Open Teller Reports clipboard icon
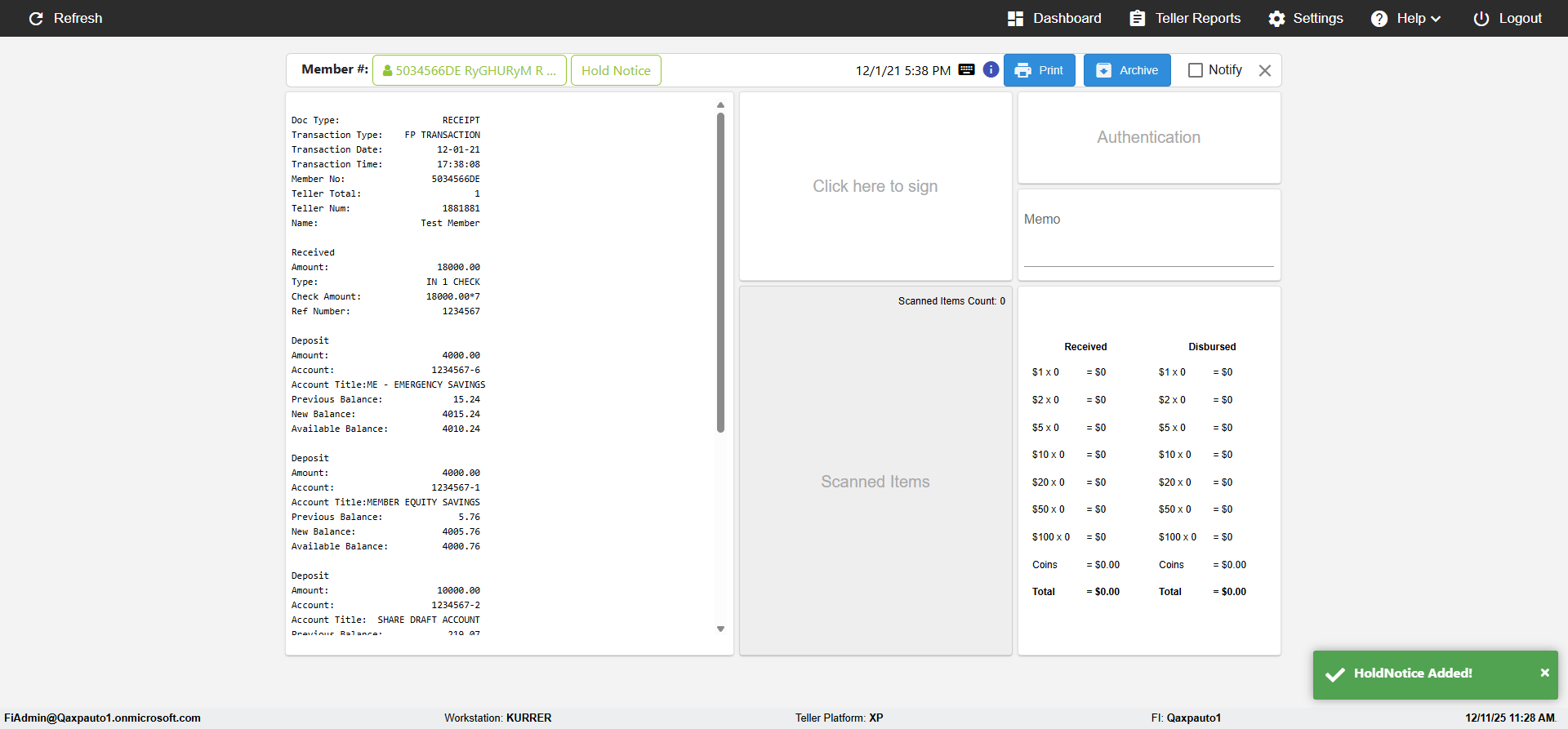 click(1137, 18)
